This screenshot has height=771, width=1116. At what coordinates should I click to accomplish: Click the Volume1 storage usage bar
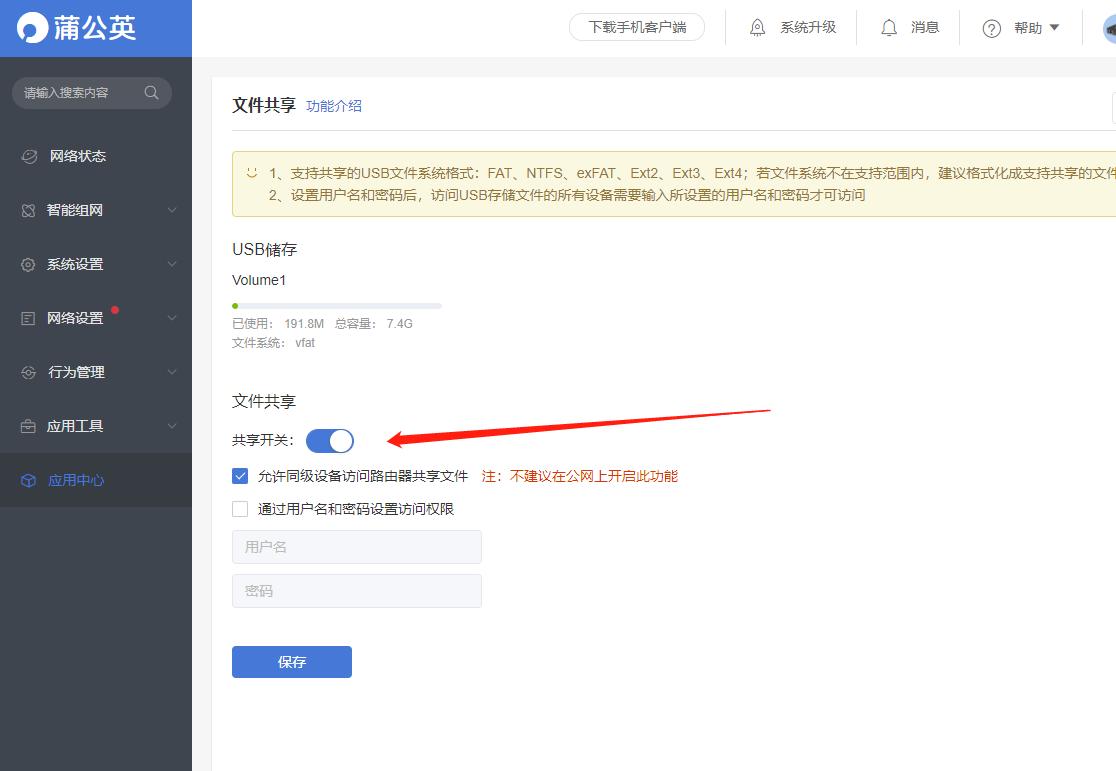(336, 305)
